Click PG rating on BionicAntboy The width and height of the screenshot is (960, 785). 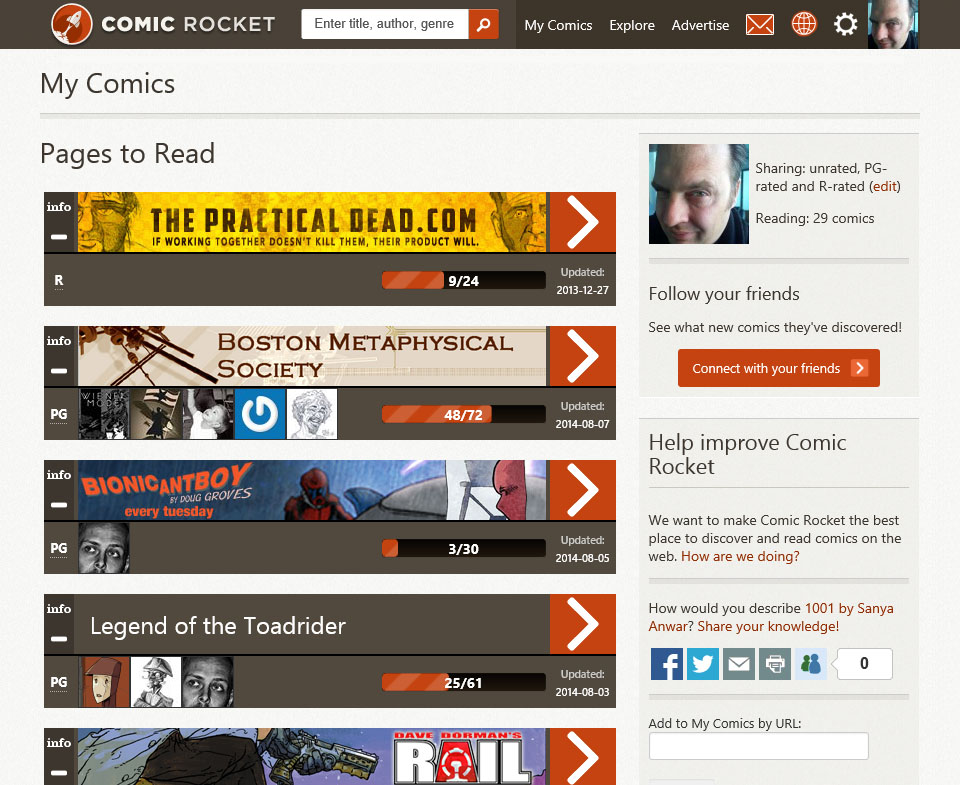click(x=59, y=549)
